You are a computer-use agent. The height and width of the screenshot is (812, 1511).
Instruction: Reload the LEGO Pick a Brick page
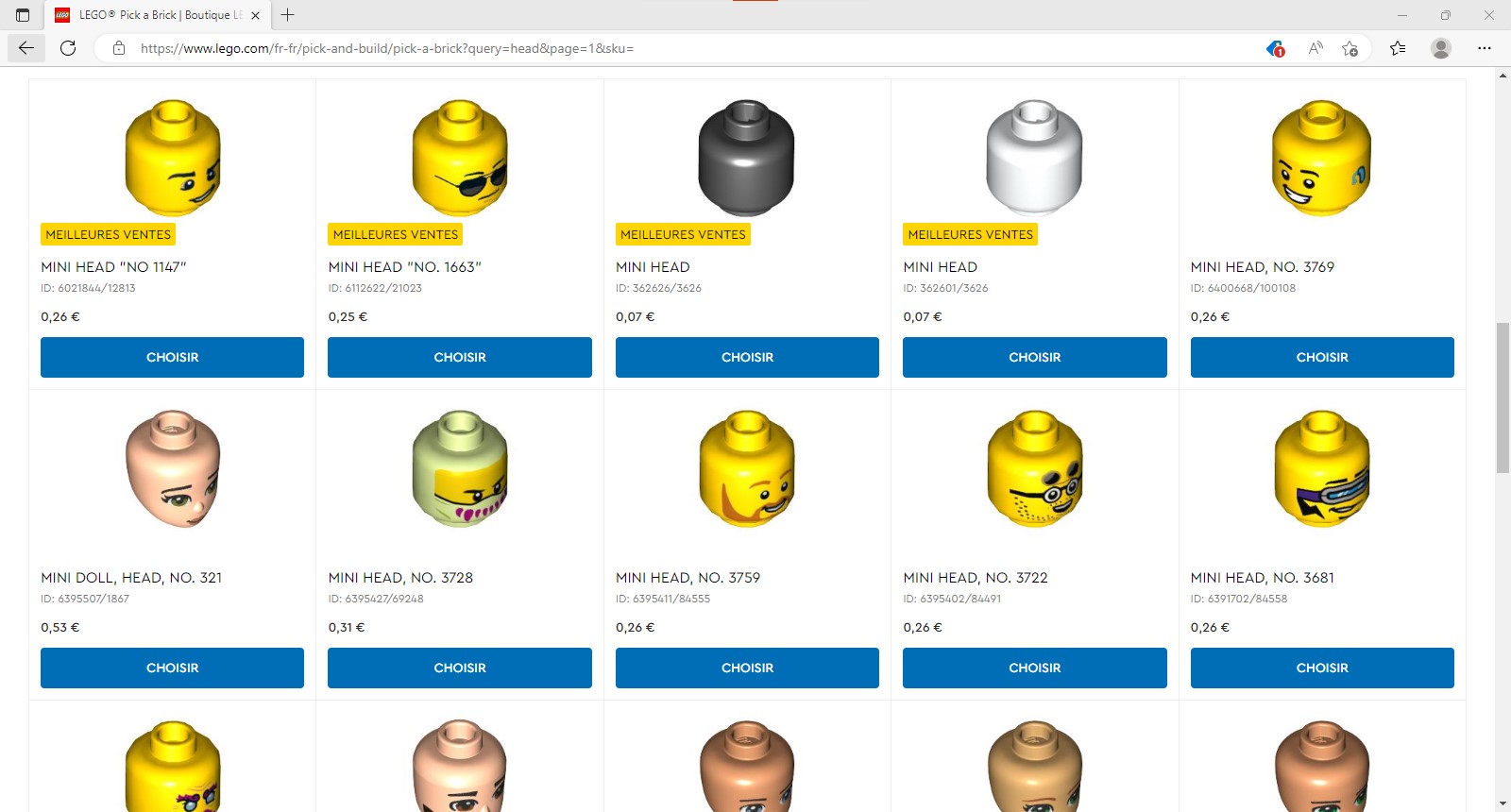(68, 48)
